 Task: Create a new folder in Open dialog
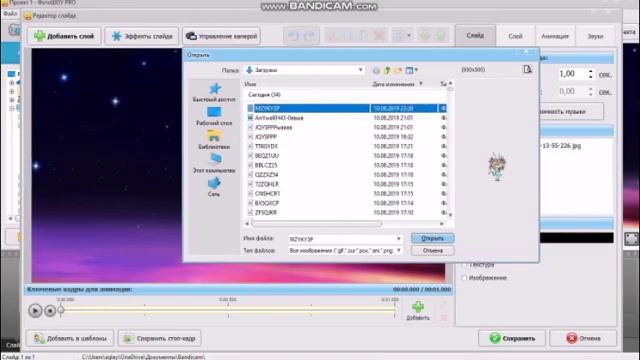(x=398, y=70)
